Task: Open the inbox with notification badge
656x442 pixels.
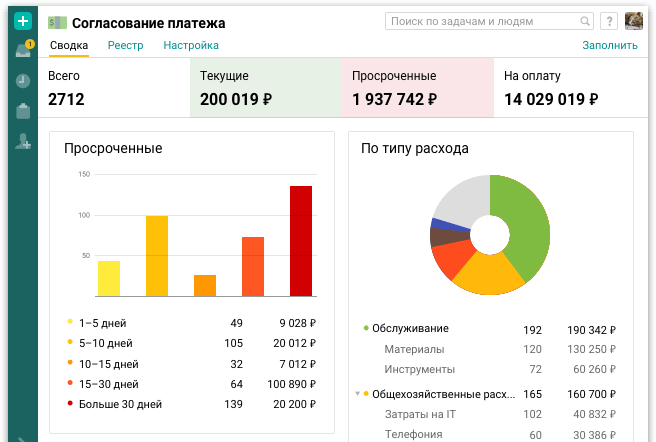Action: (x=23, y=51)
